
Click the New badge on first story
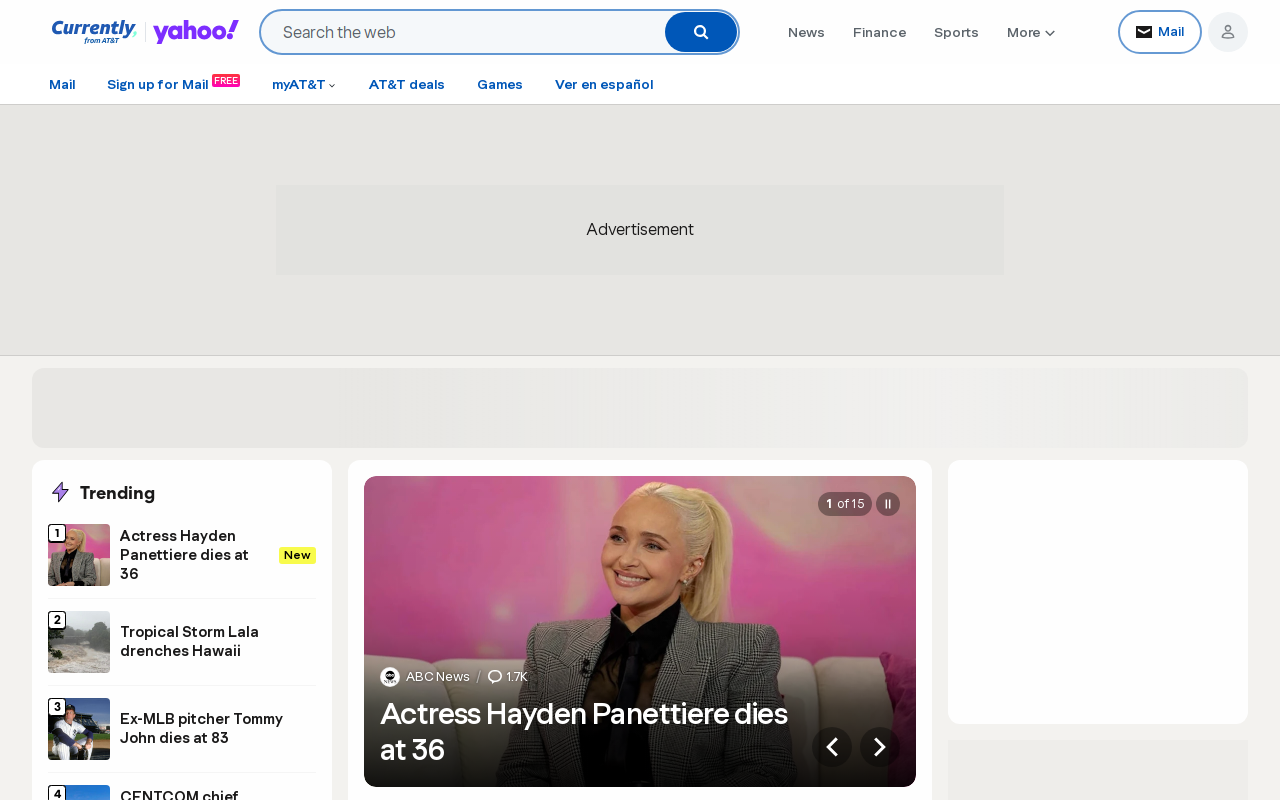(x=297, y=555)
